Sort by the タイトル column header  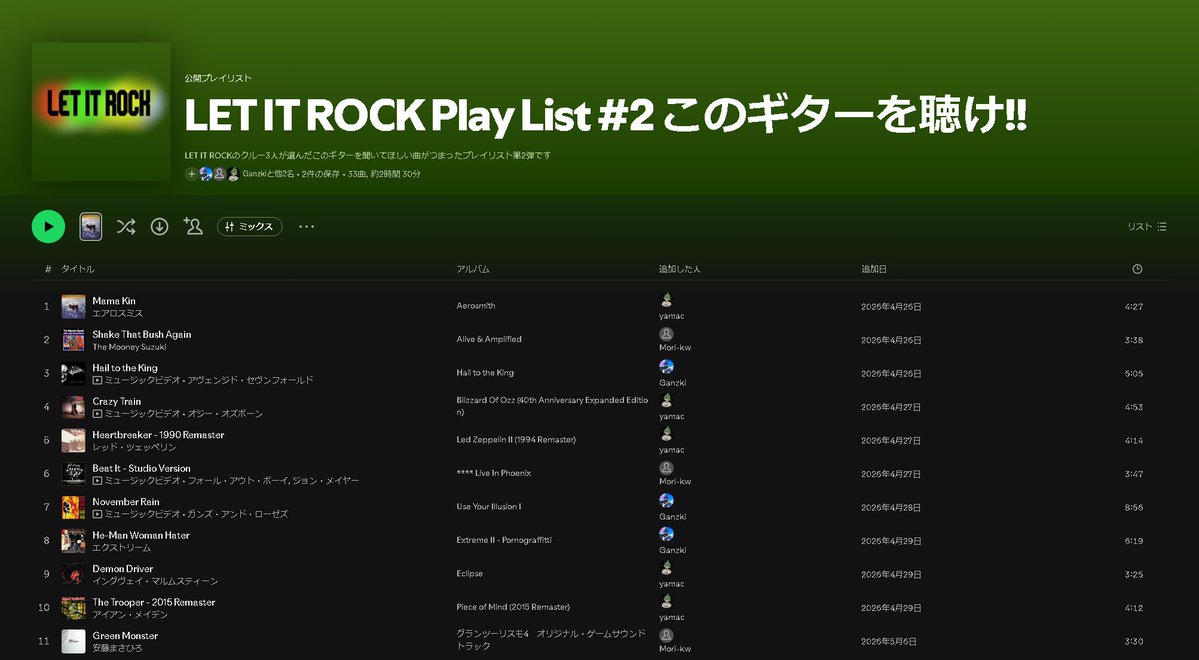[78, 269]
